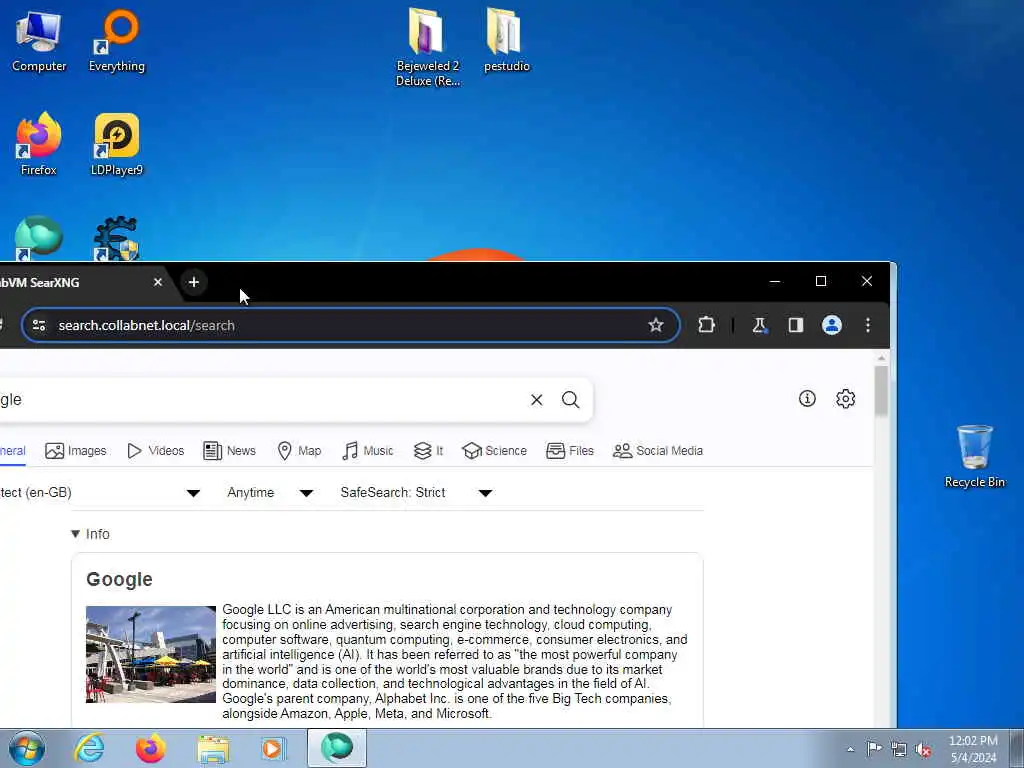The image size is (1024, 768).
Task: Click the Google infobox heading
Action: [120, 579]
